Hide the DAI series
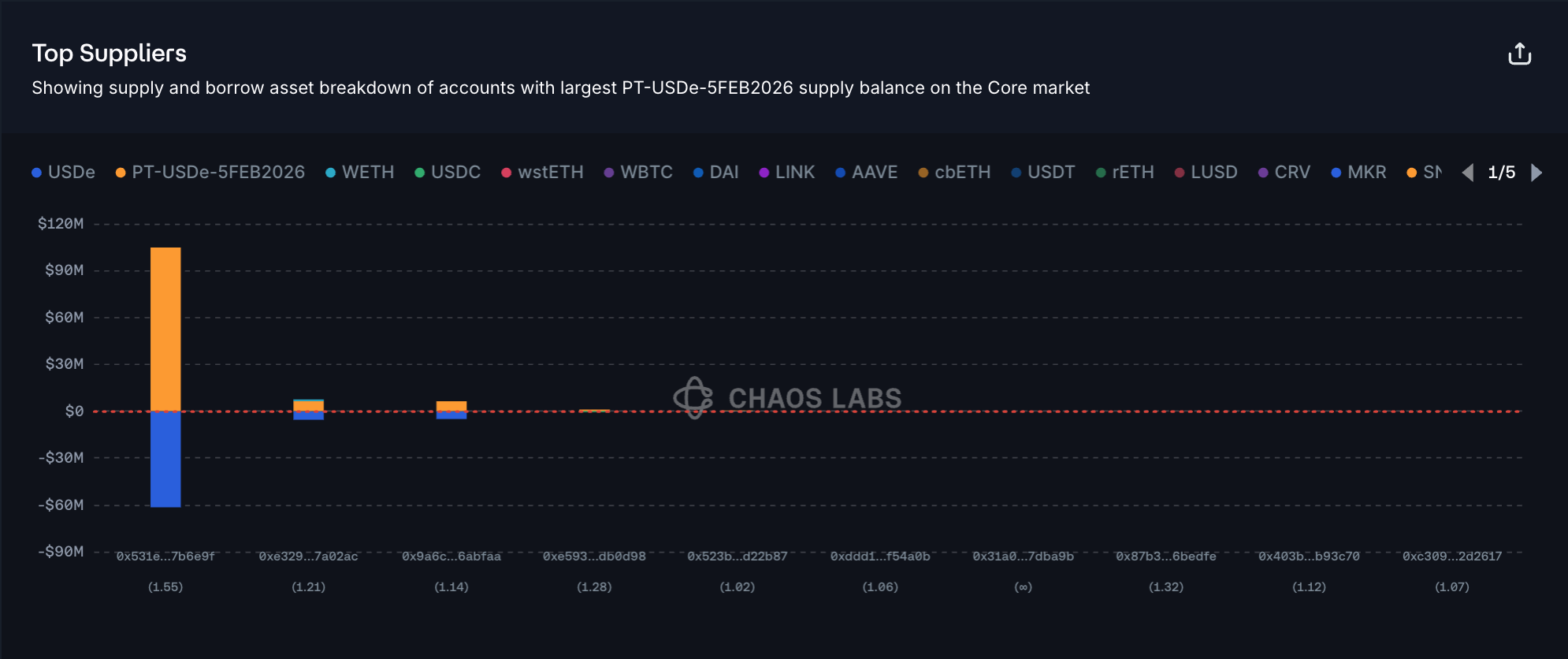The width and height of the screenshot is (1568, 659). (715, 173)
